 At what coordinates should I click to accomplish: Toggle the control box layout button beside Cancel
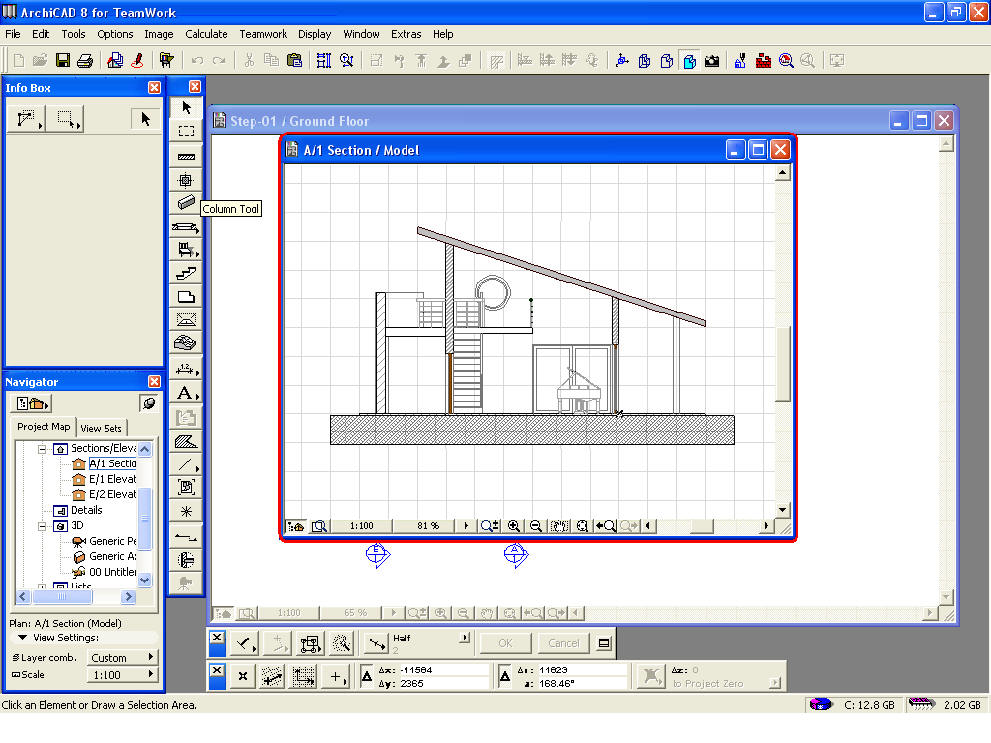604,643
